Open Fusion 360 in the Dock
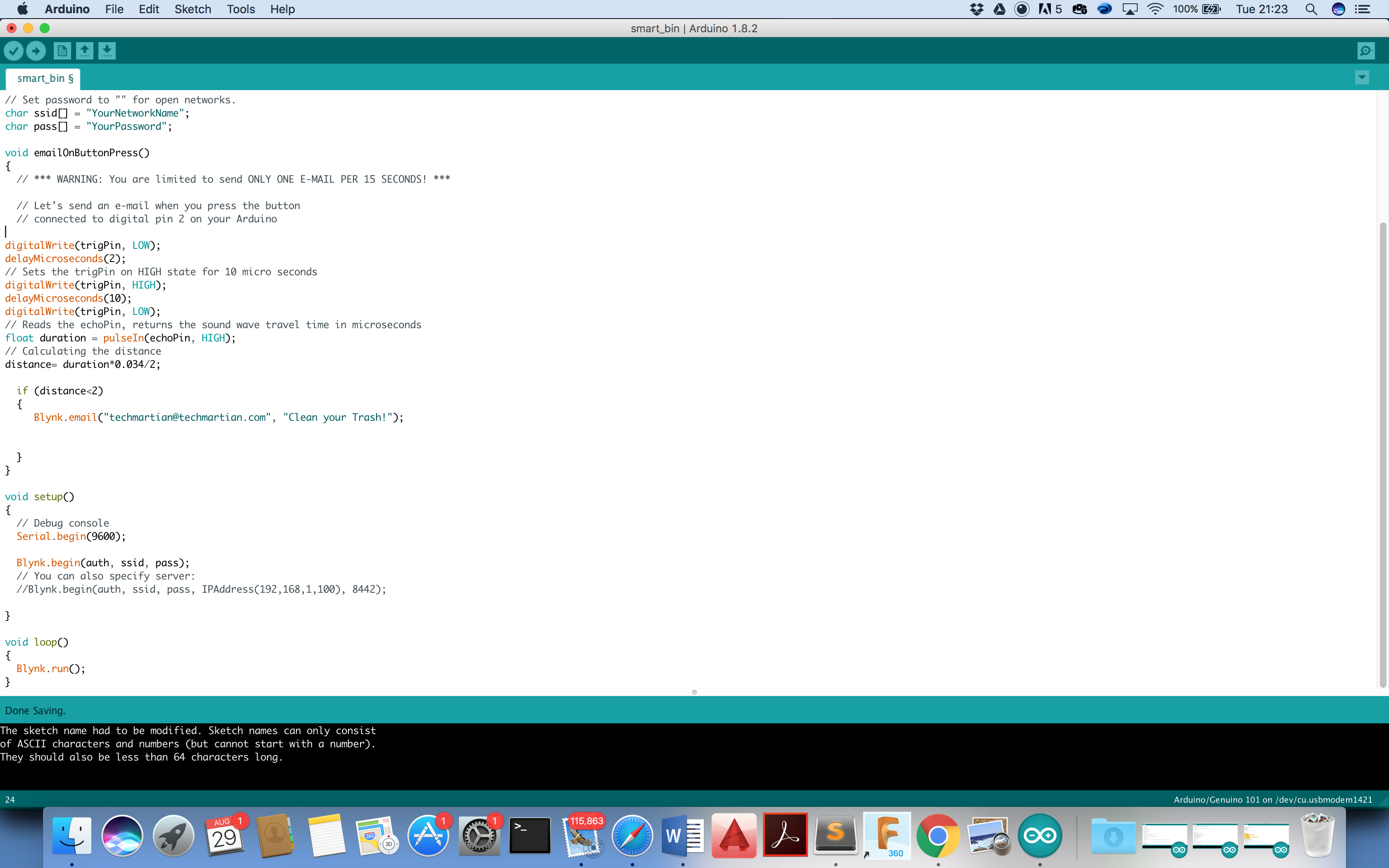 [x=887, y=836]
